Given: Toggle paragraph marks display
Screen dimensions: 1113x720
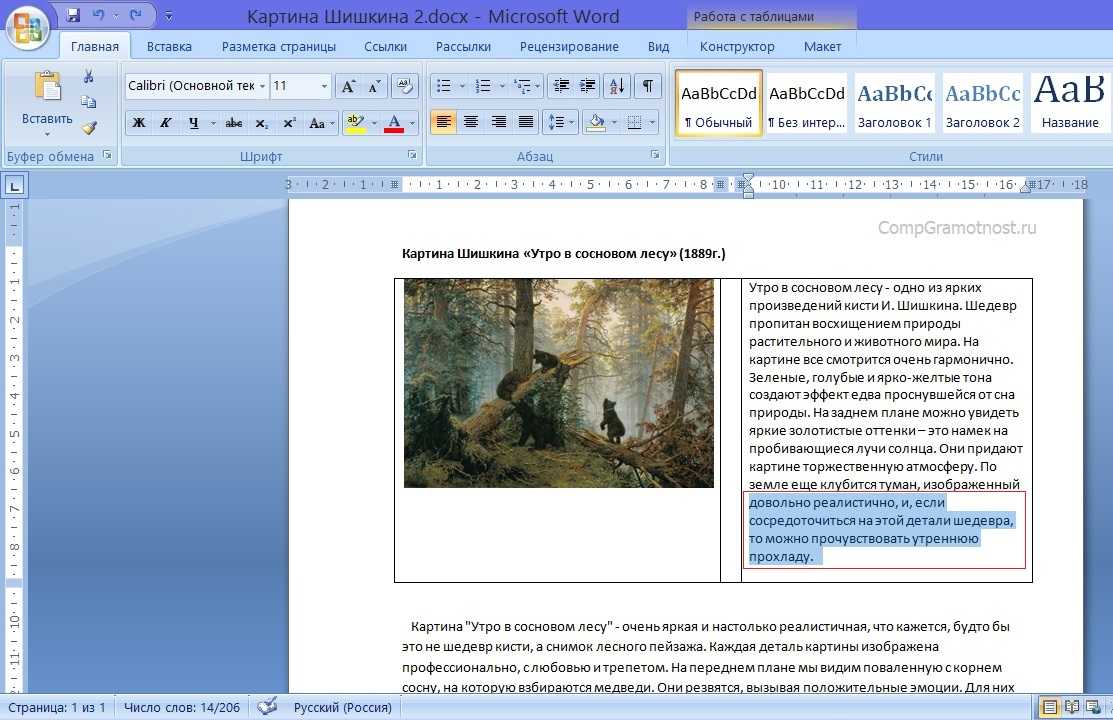Looking at the screenshot, I should pos(647,86).
